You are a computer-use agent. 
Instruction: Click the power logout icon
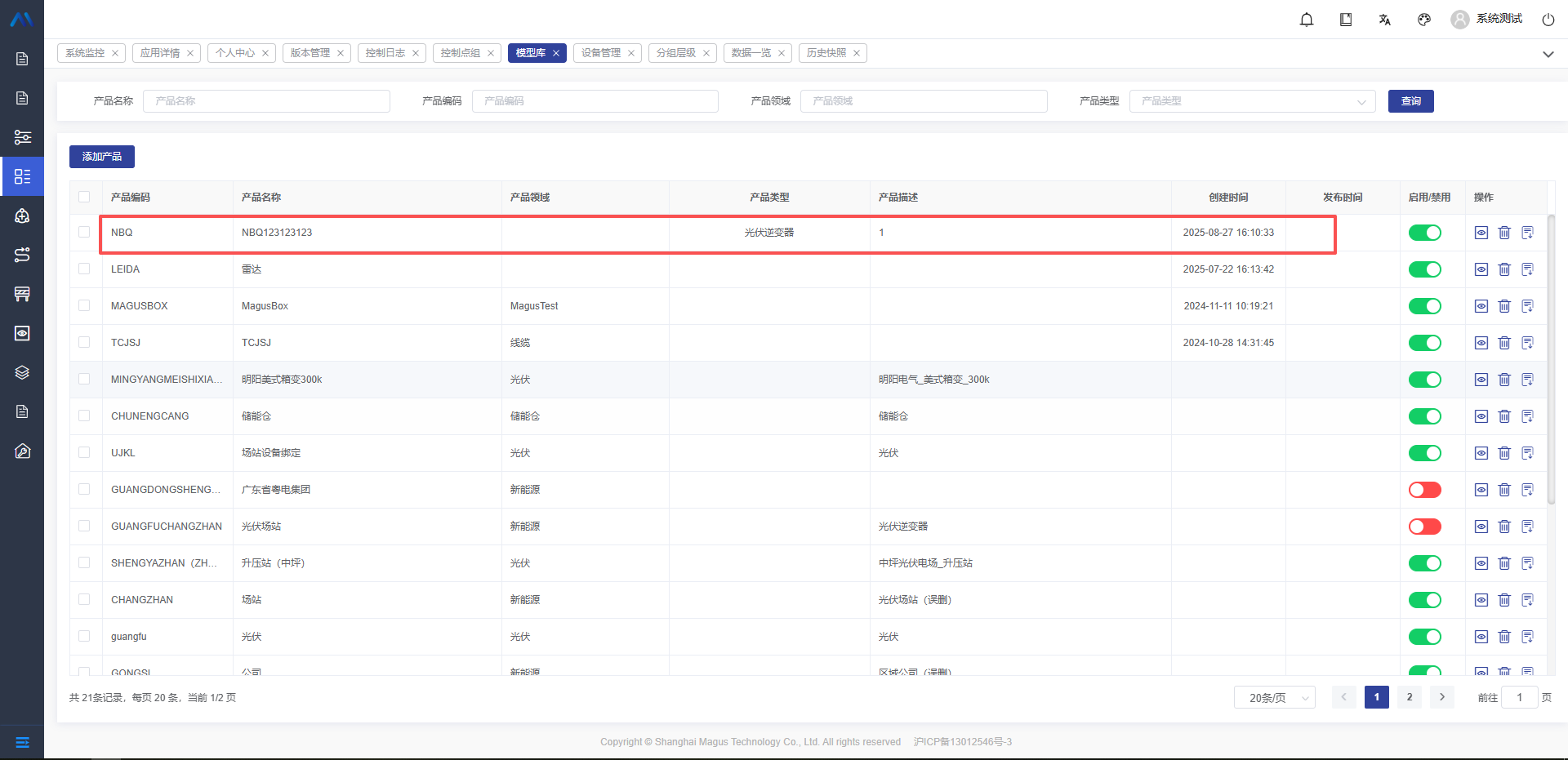[1548, 20]
